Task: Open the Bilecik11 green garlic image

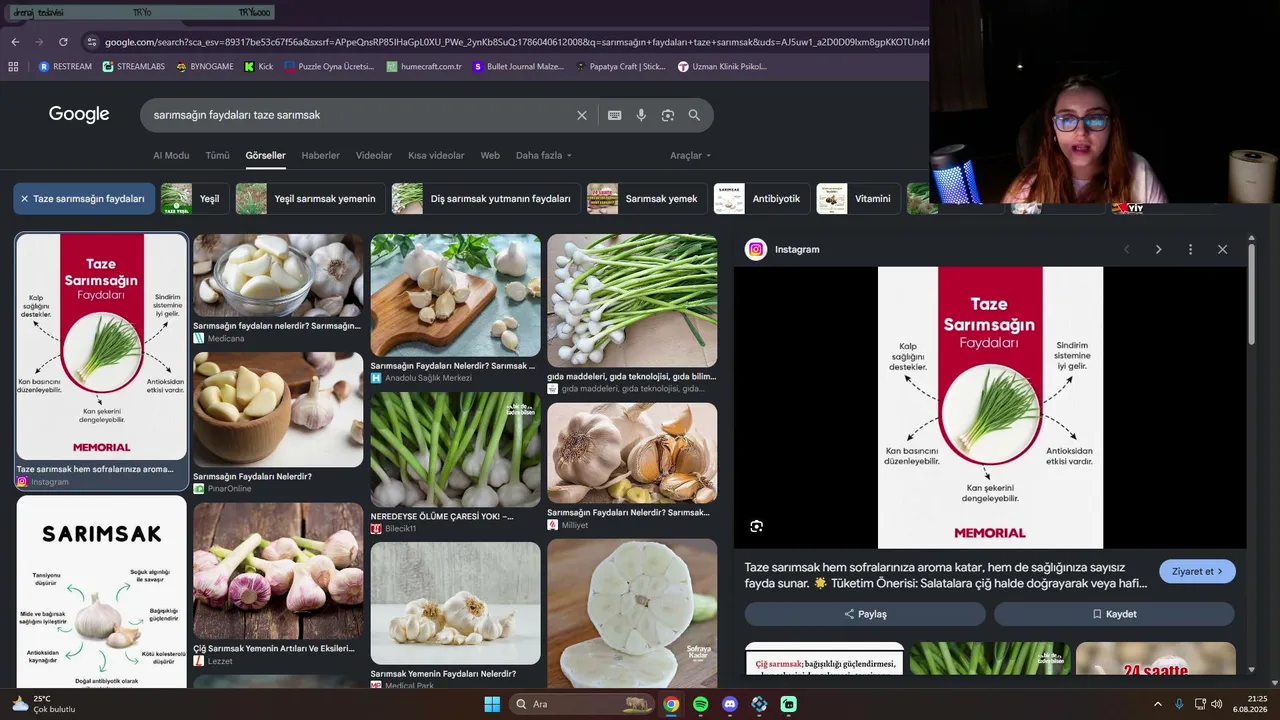Action: (455, 450)
